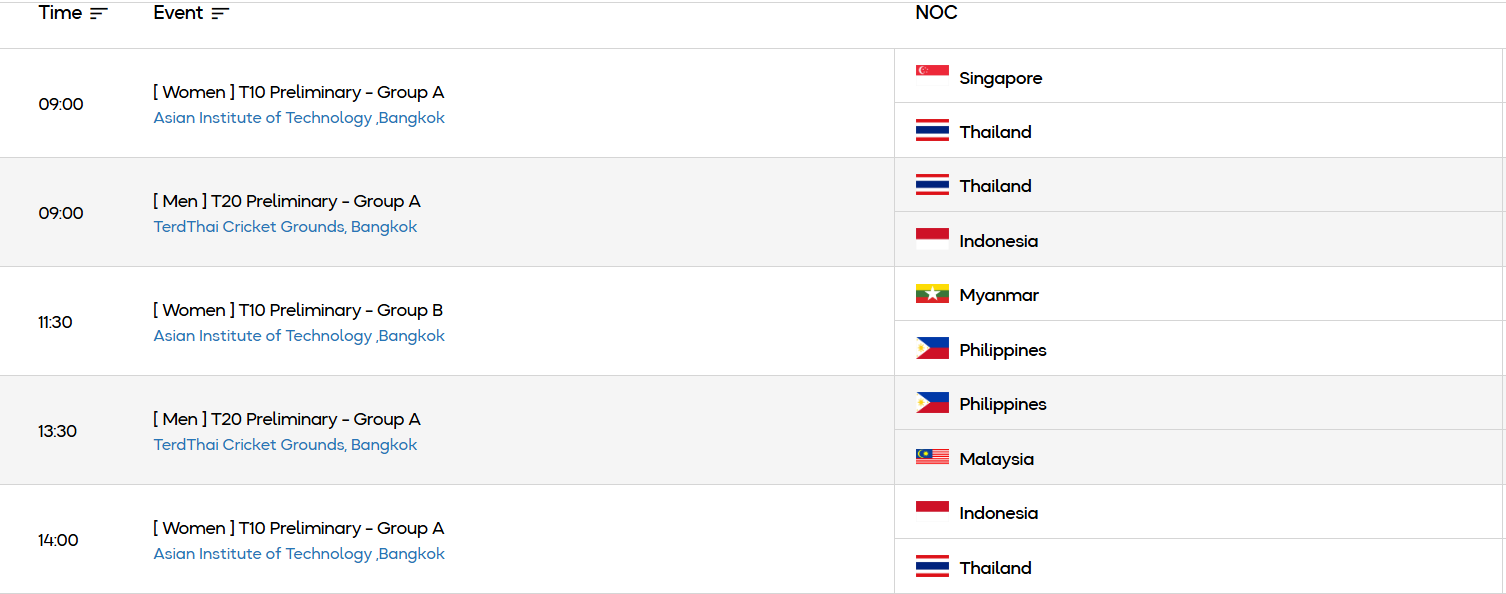Click the Myanmar flag icon
Viewport: 1506px width, 594px height.
[930, 293]
